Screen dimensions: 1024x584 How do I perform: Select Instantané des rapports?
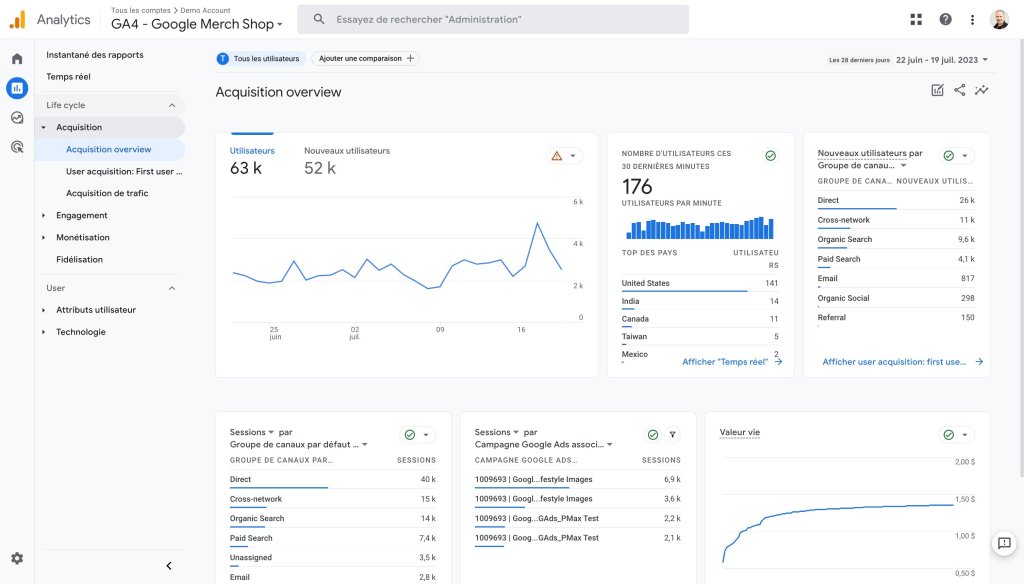[x=95, y=55]
